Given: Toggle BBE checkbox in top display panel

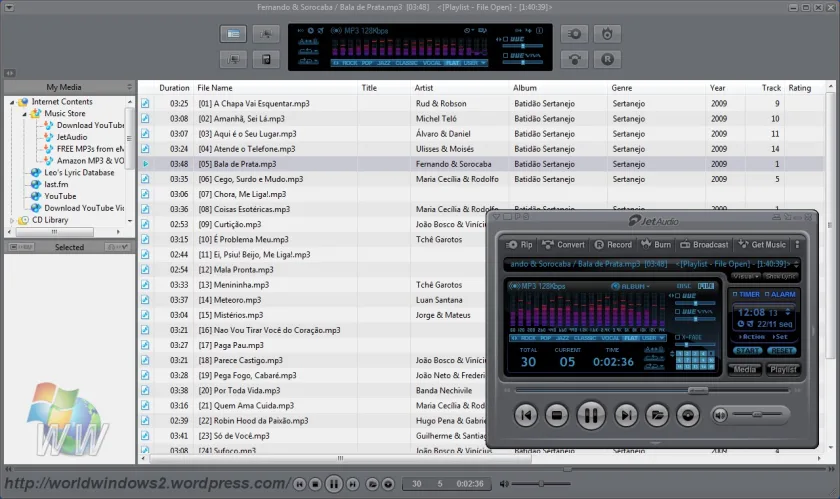Looking at the screenshot, I should [505, 39].
